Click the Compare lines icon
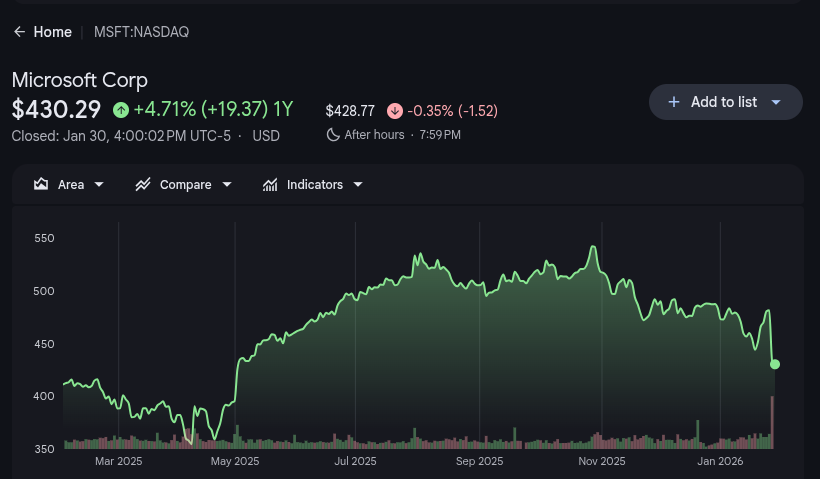This screenshot has width=820, height=479. click(x=143, y=185)
